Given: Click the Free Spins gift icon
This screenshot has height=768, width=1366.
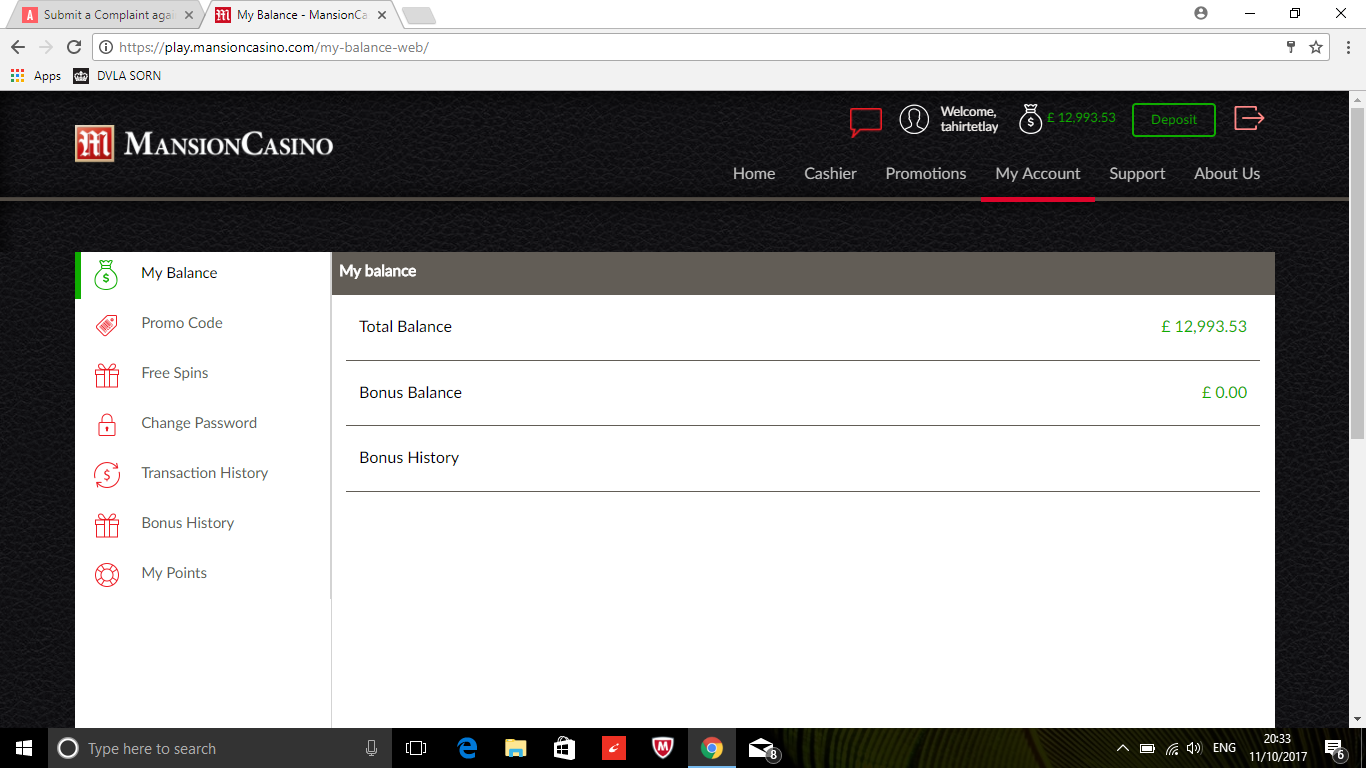Looking at the screenshot, I should coord(107,374).
